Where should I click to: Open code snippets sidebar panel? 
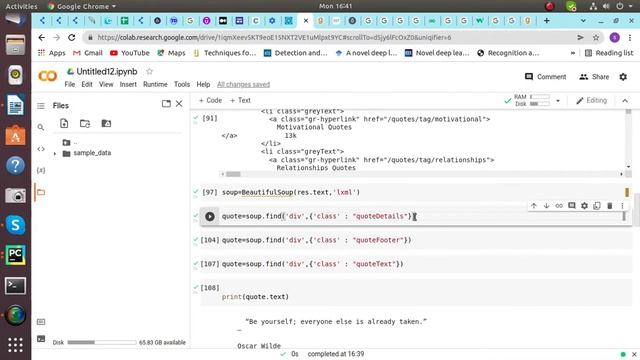pos(41,149)
